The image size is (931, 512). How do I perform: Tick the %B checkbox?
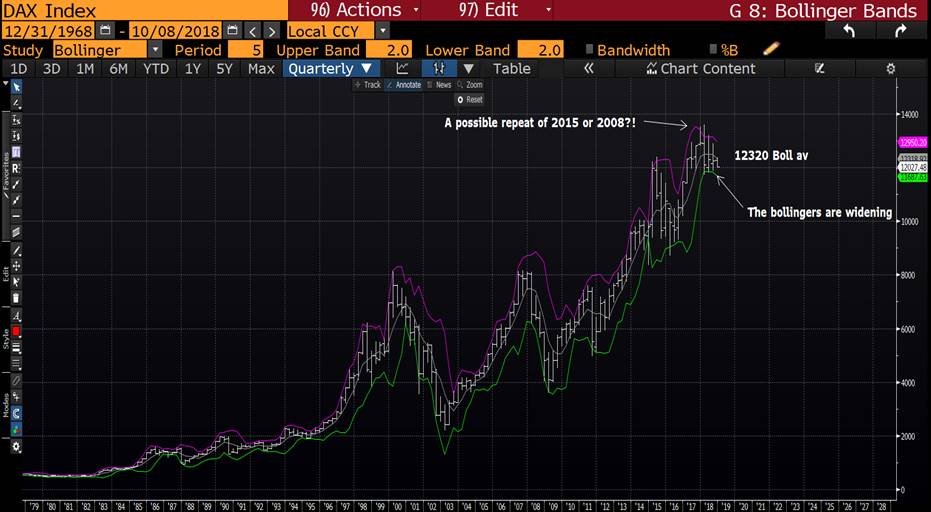tap(711, 50)
